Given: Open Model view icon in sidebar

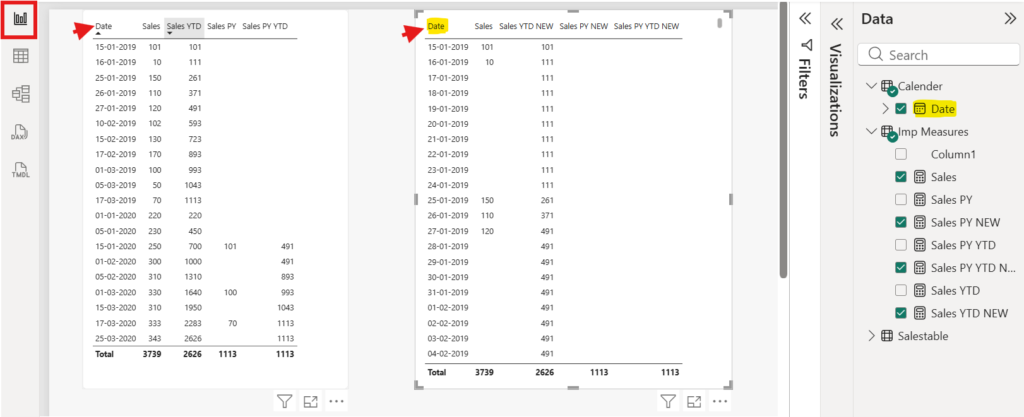Looking at the screenshot, I should point(20,94).
